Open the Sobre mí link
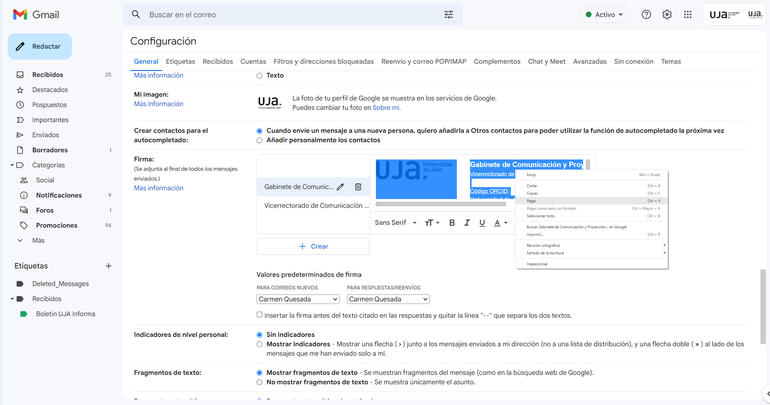770x405 pixels. (385, 108)
